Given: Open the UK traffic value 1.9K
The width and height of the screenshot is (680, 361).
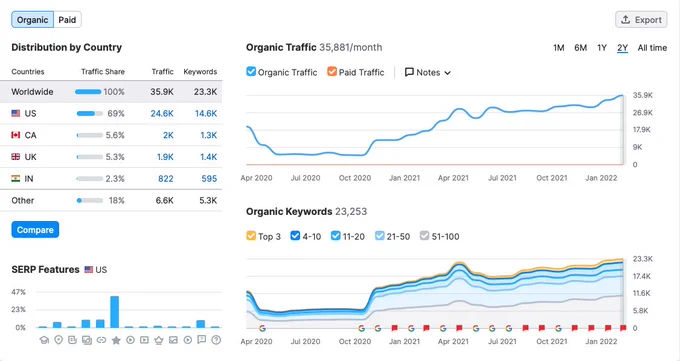Looking at the screenshot, I should click(165, 157).
